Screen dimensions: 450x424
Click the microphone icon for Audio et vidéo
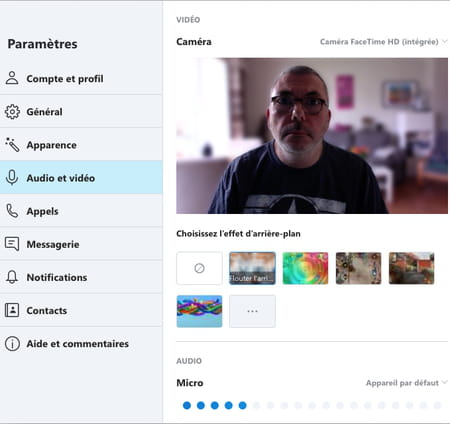pos(12,177)
